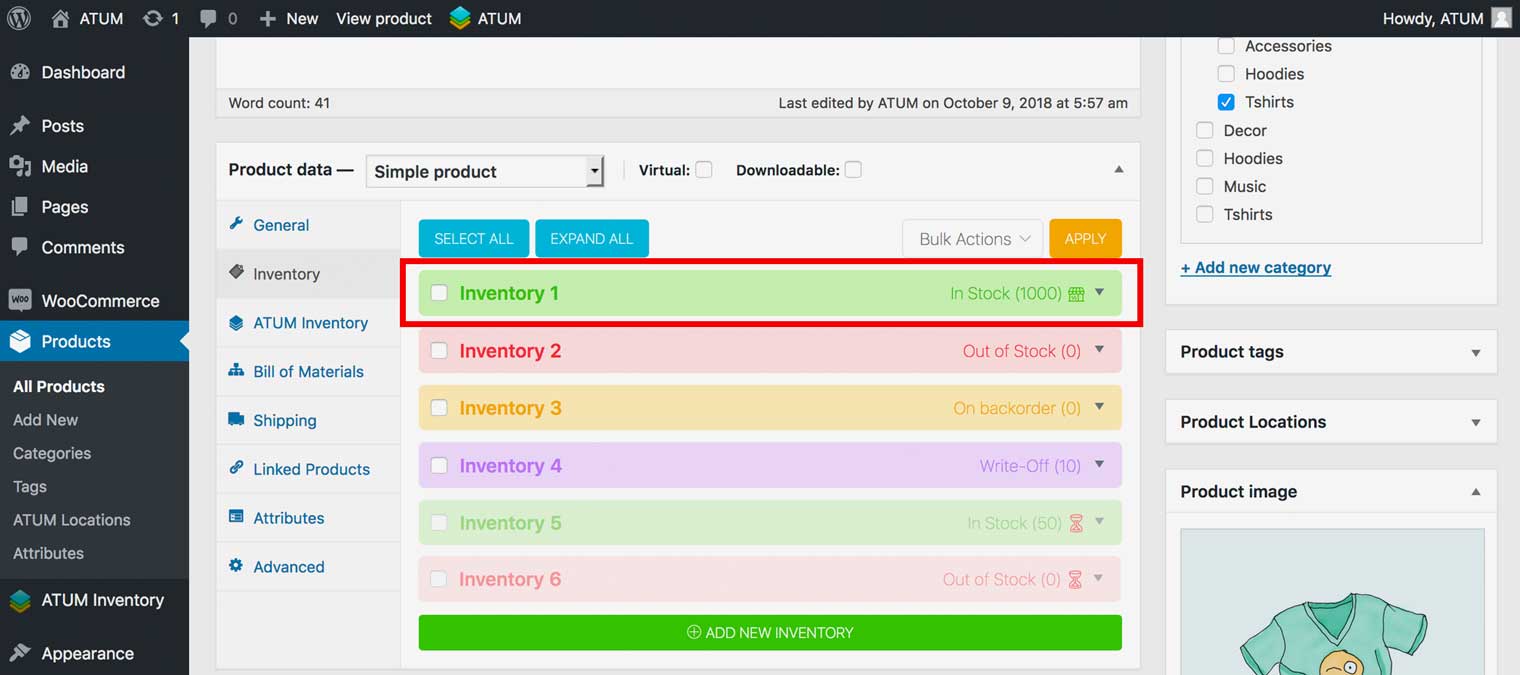Click the Add New Inventory button

pyautogui.click(x=770, y=632)
